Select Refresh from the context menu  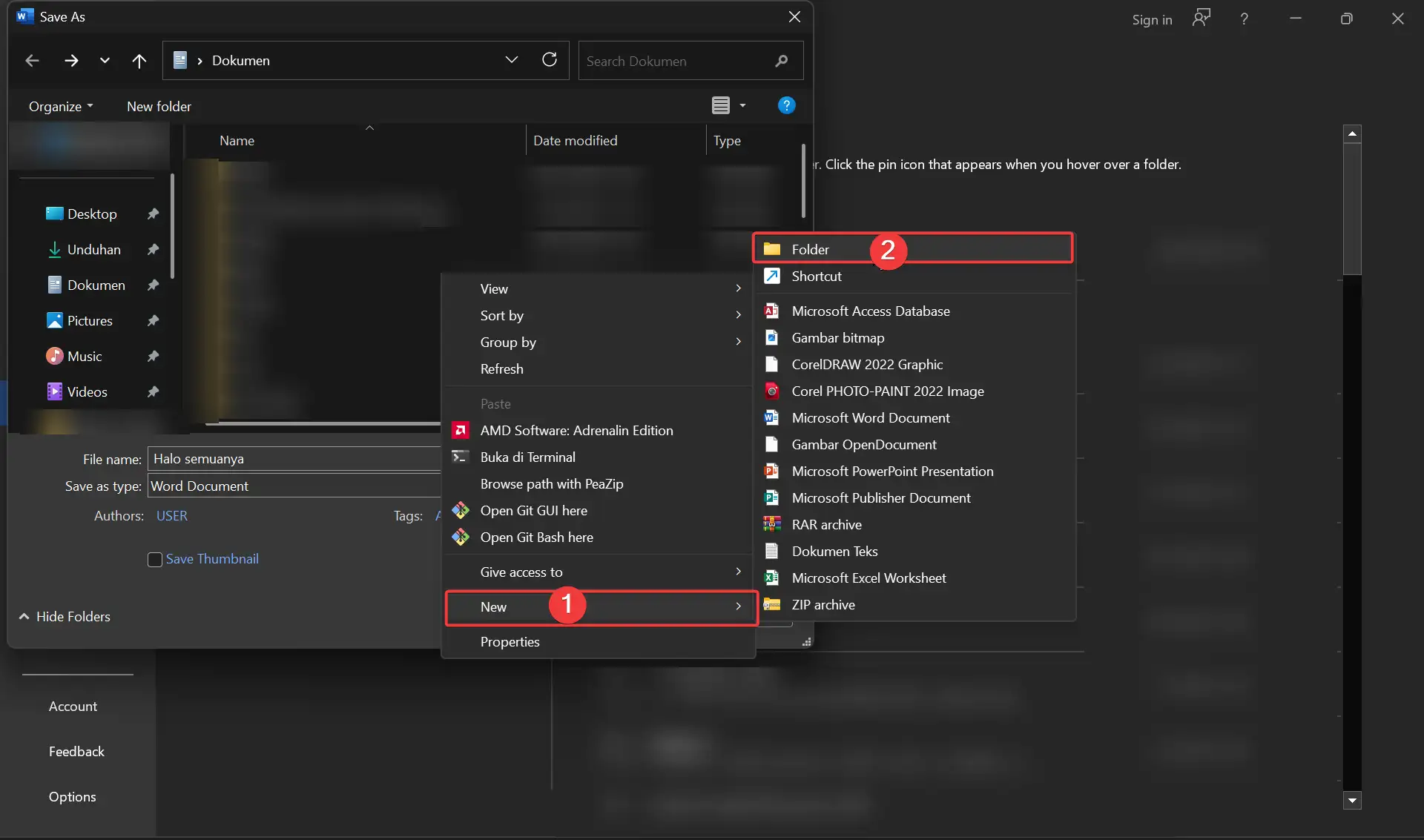(x=502, y=368)
